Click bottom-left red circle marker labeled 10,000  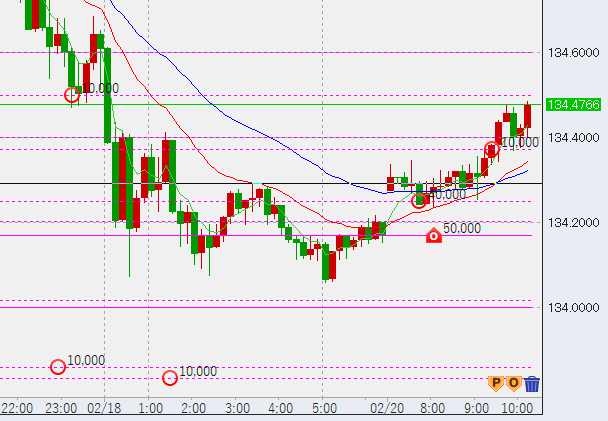[58, 367]
